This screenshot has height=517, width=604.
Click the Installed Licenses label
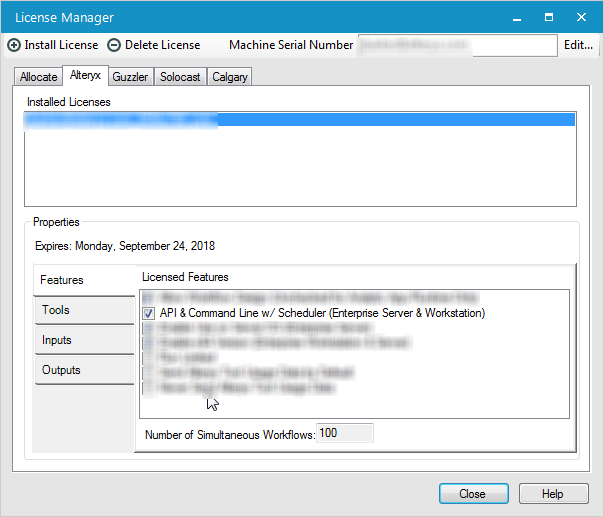point(69,102)
